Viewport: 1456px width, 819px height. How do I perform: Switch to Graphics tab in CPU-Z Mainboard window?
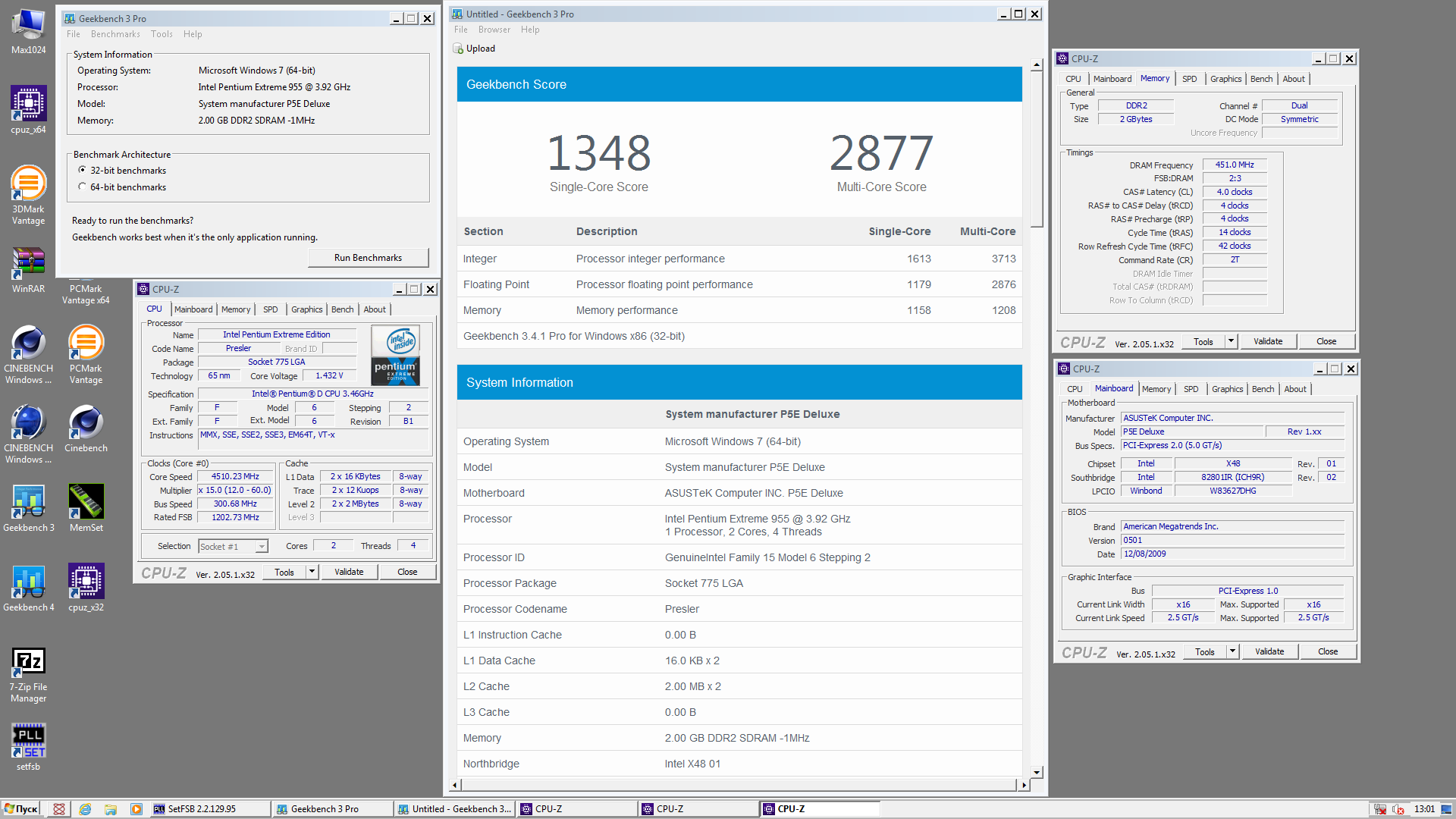click(x=1227, y=389)
